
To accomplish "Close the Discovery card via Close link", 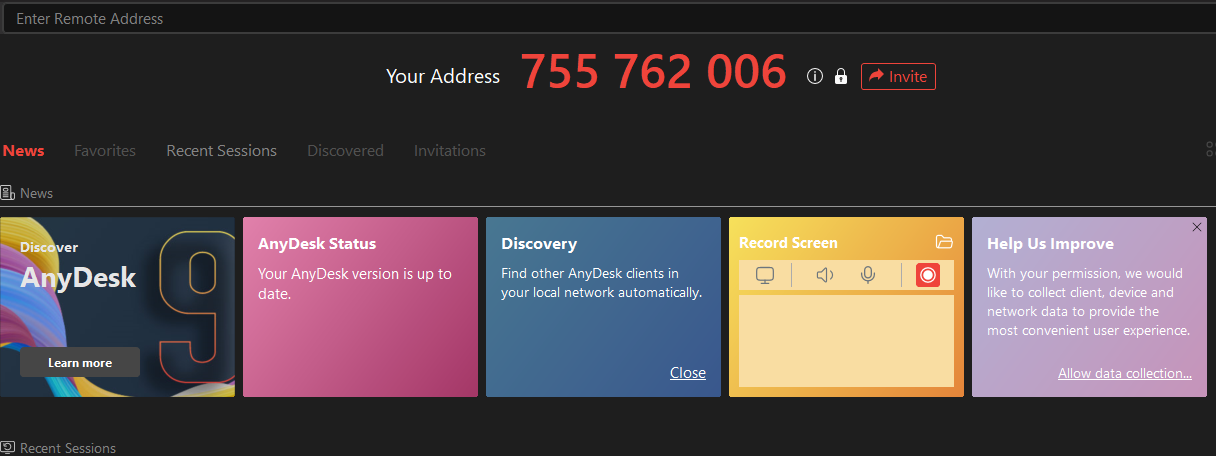I will 688,373.
